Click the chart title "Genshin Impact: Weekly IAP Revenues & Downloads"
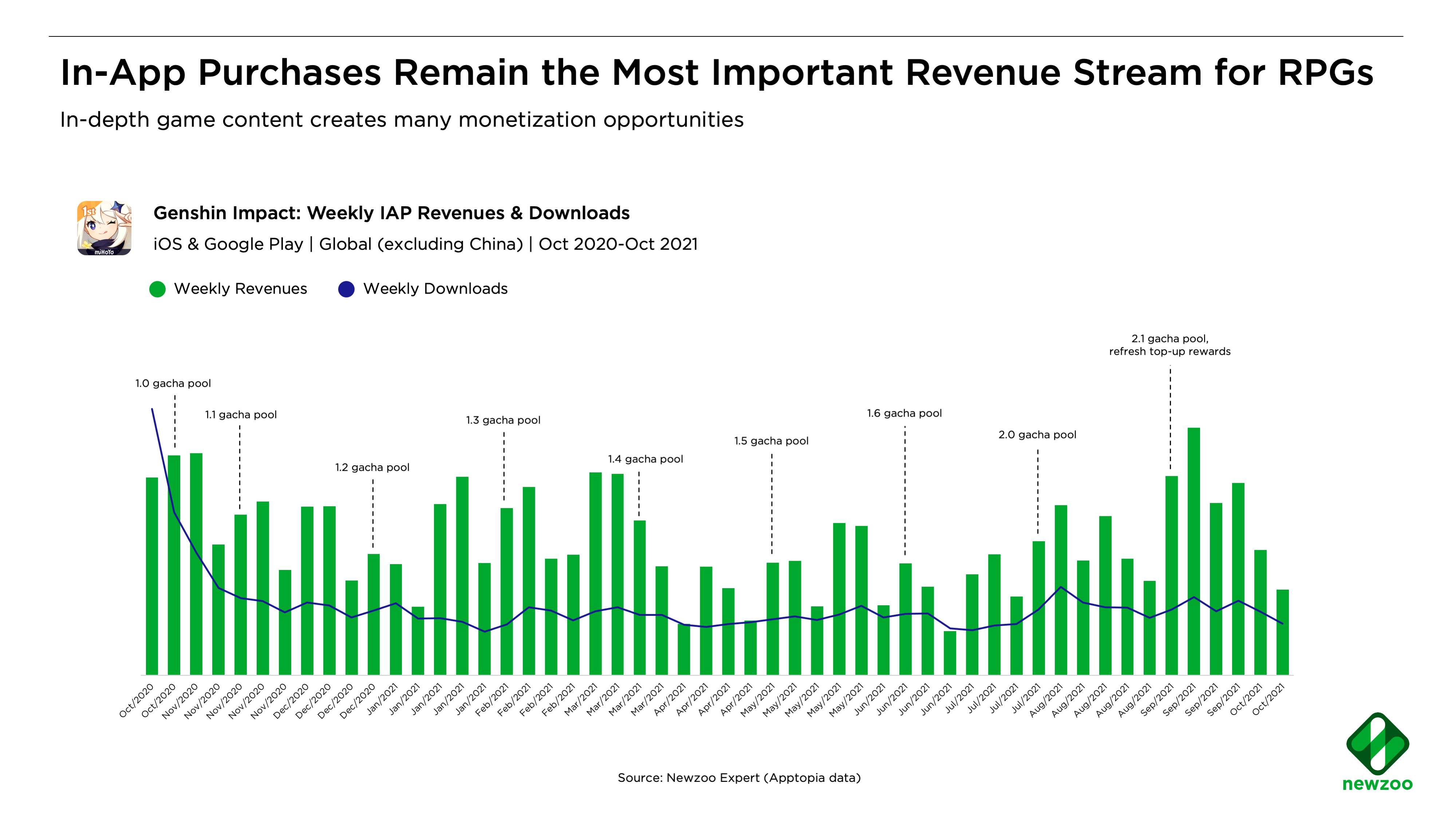This screenshot has height=819, width=1456. 392,213
